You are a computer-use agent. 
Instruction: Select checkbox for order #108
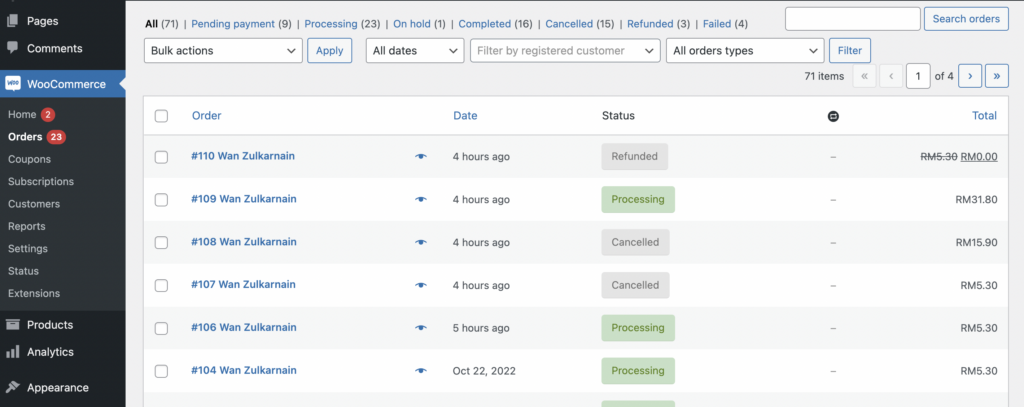pyautogui.click(x=161, y=242)
